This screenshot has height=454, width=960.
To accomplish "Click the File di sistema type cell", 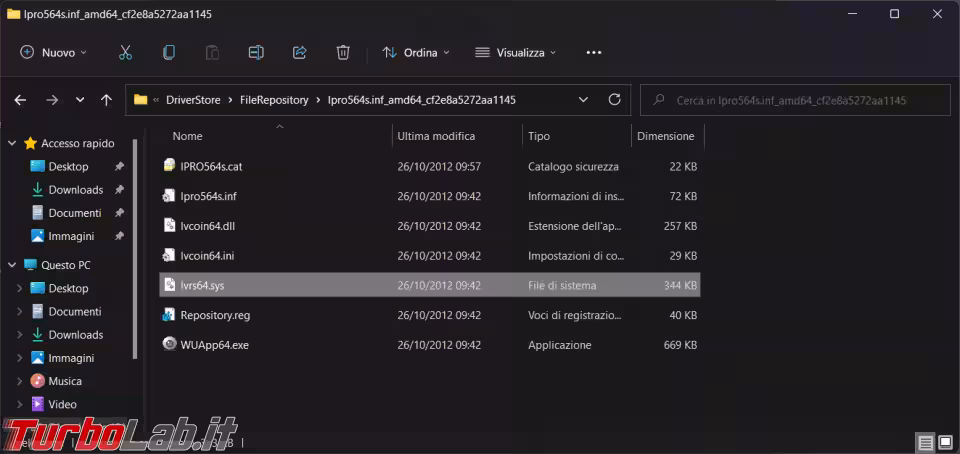I will point(562,285).
